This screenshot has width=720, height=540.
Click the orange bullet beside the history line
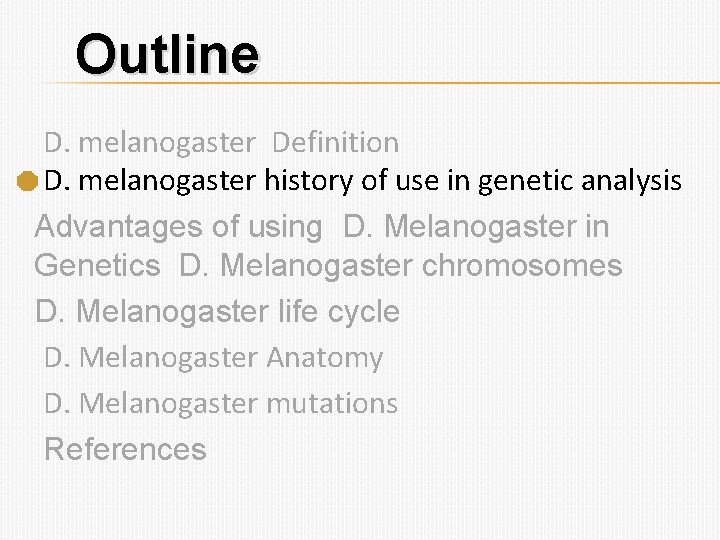coord(28,182)
